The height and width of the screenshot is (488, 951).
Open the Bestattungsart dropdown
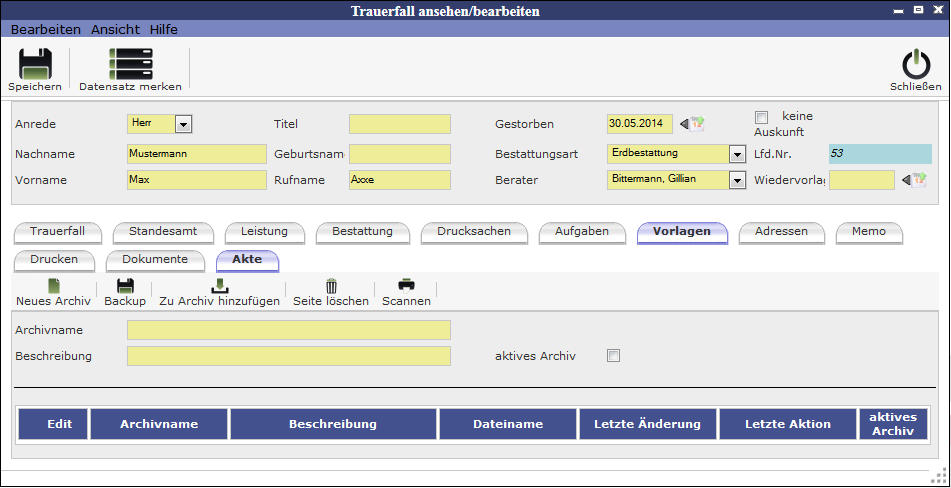tap(737, 155)
